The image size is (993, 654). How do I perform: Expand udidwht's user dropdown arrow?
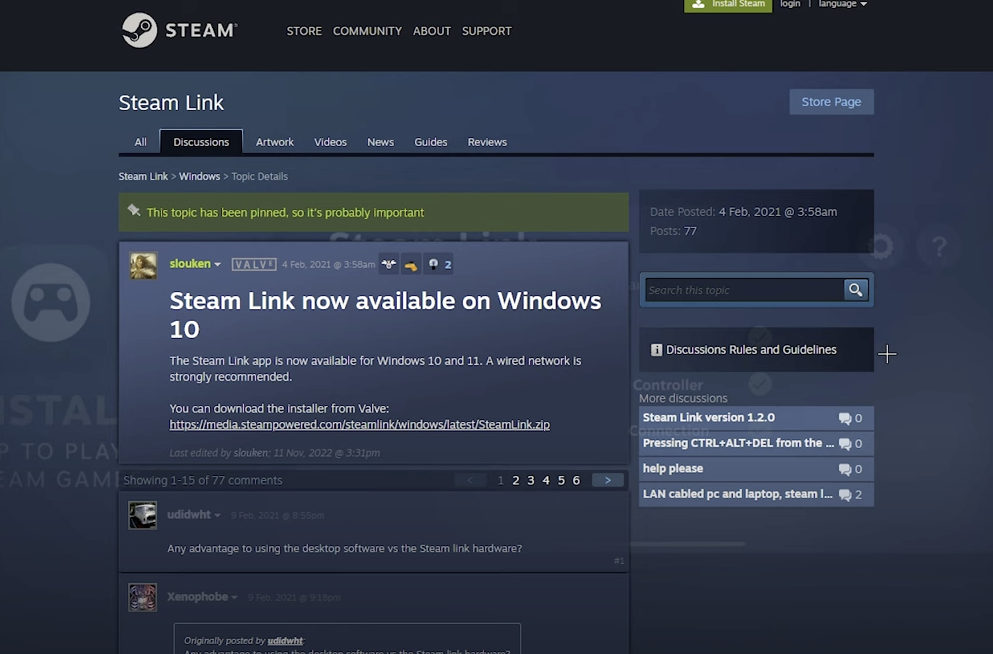tap(217, 515)
